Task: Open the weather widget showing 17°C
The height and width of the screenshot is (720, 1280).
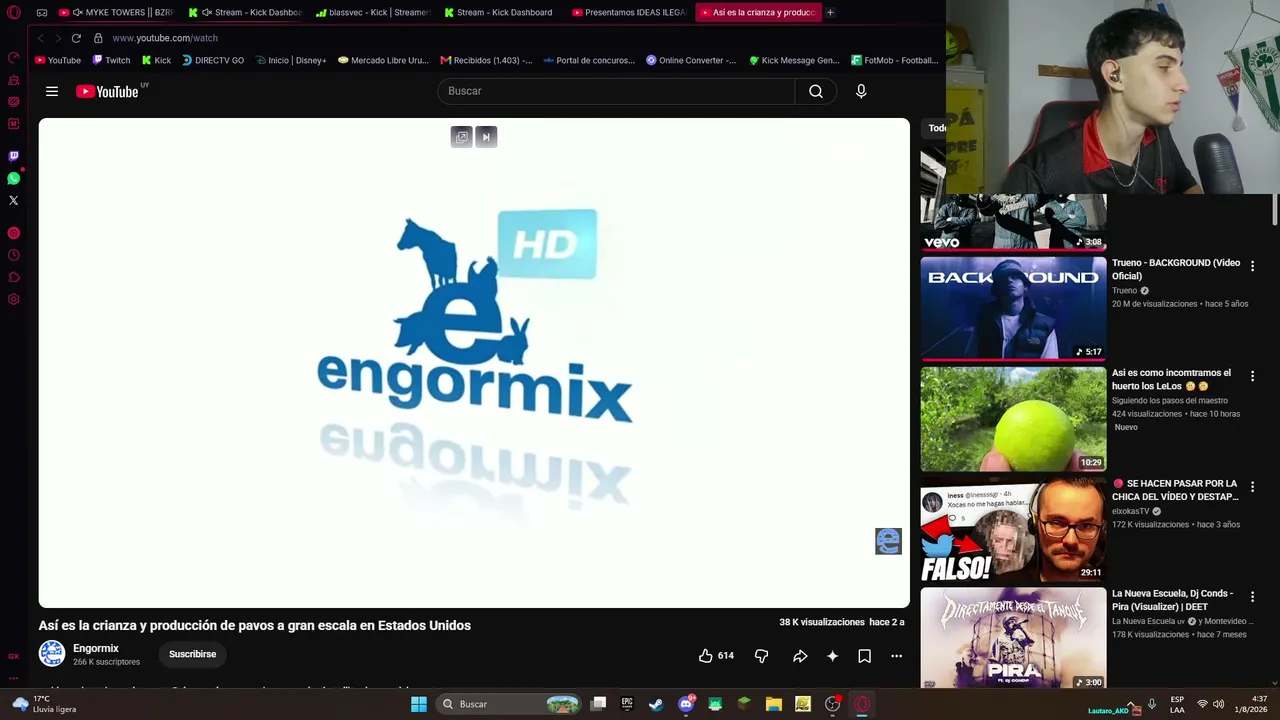Action: [x=45, y=704]
